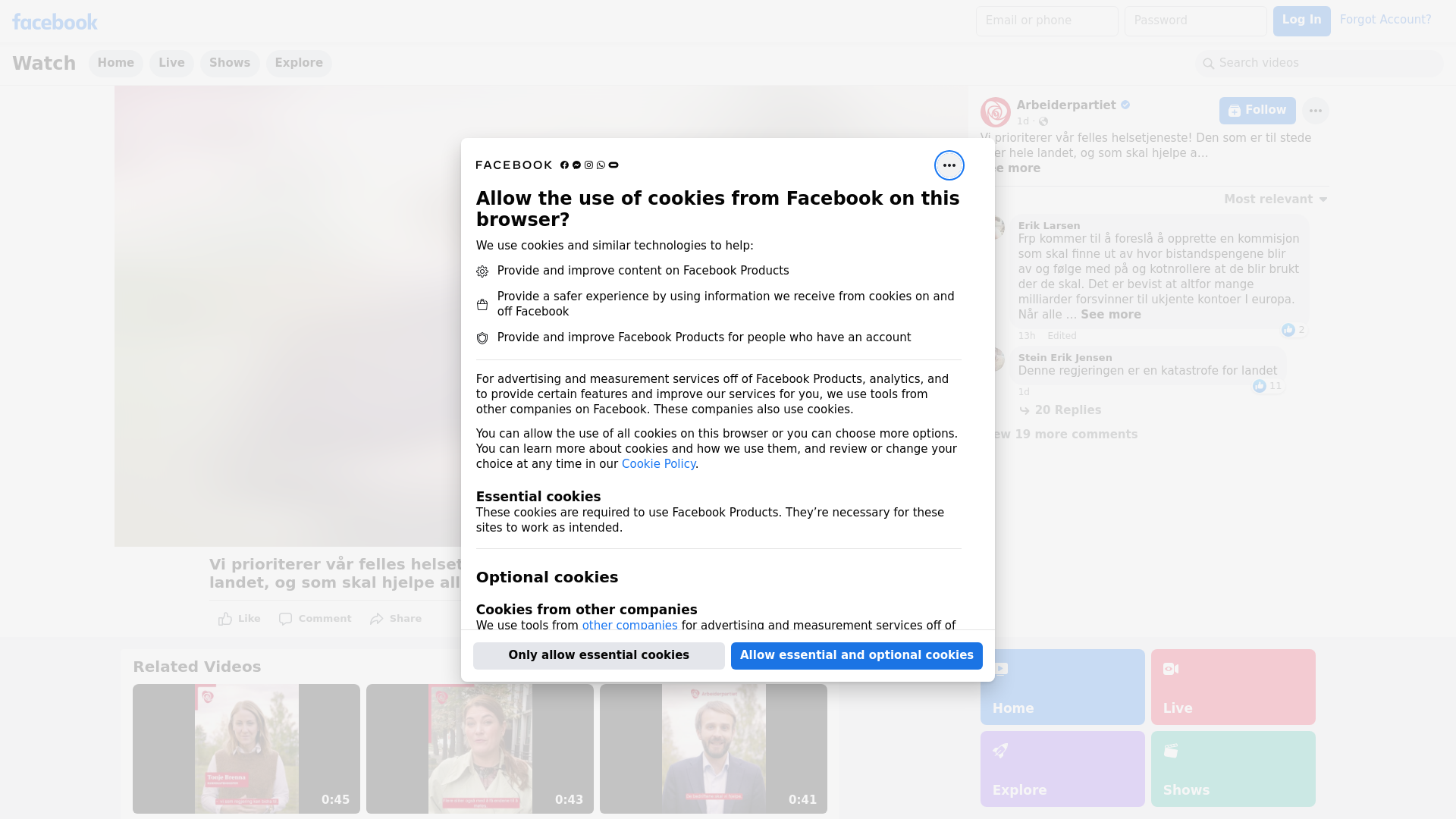Open Erik Larsen's profile name

(x=1049, y=226)
